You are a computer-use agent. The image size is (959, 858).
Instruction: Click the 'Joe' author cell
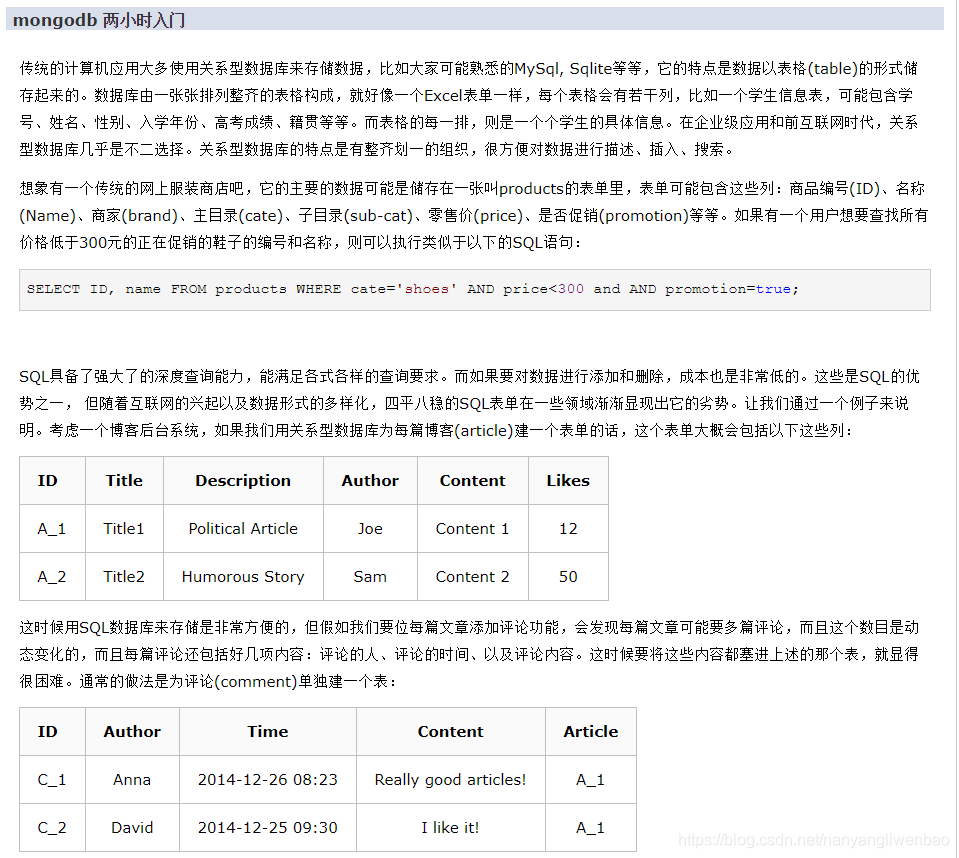(x=370, y=528)
